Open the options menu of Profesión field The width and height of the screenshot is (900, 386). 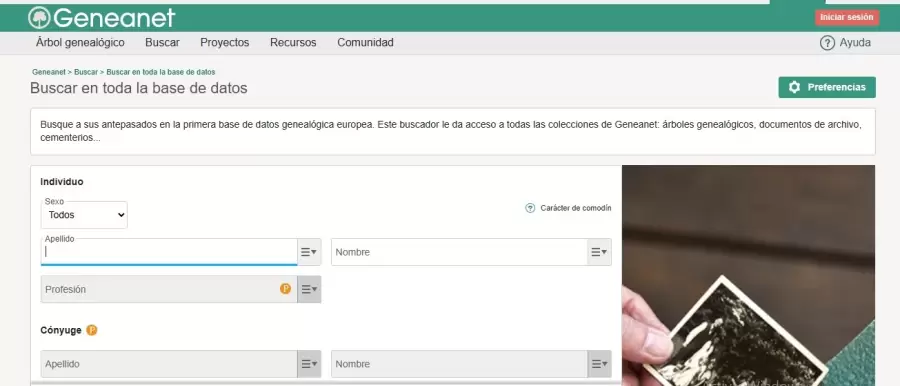(x=309, y=289)
